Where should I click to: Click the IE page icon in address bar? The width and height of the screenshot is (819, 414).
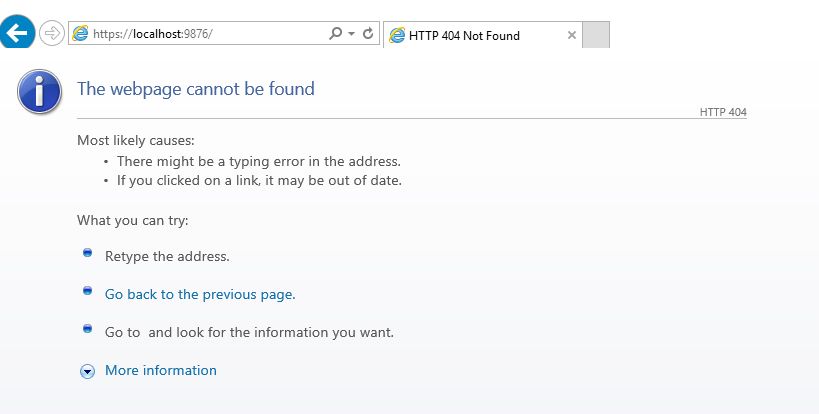(80, 33)
